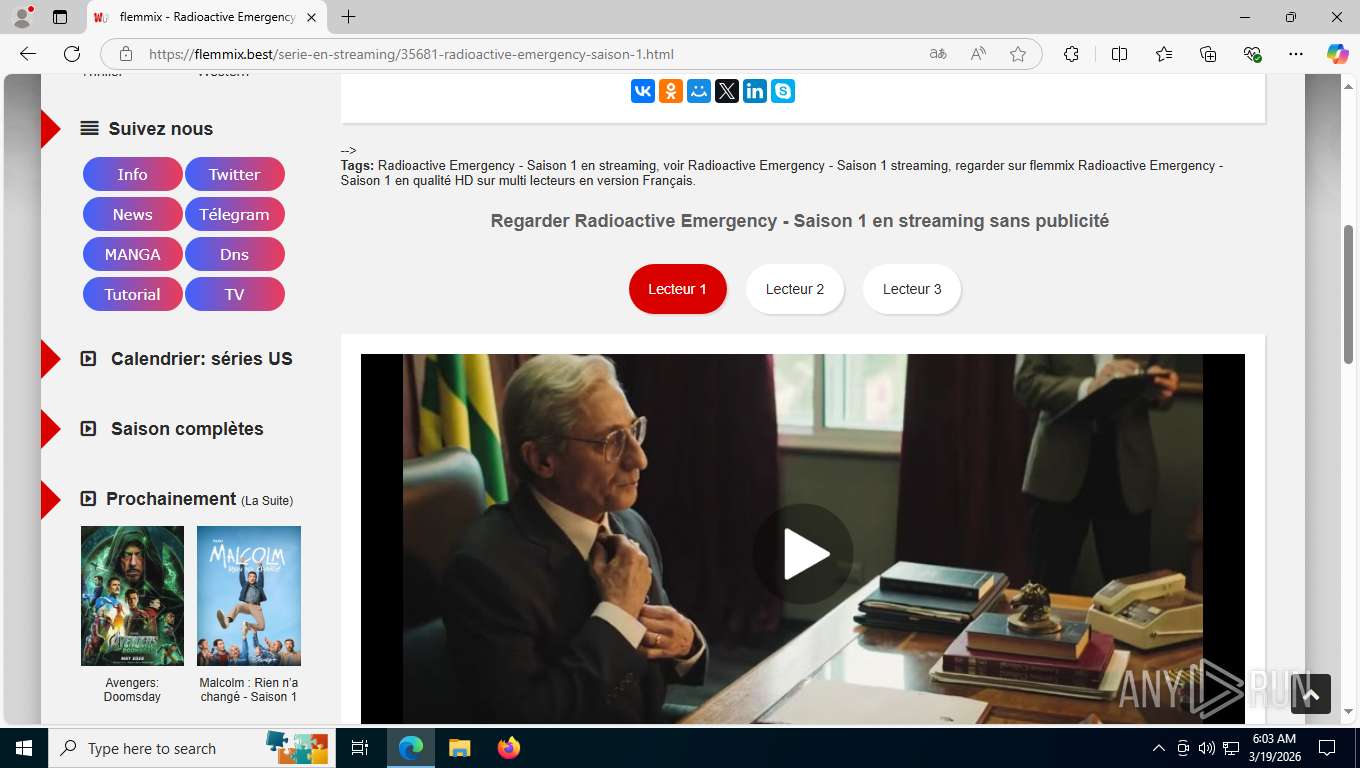Open the Tutorial link button
The height and width of the screenshot is (768, 1360).
[x=133, y=294]
